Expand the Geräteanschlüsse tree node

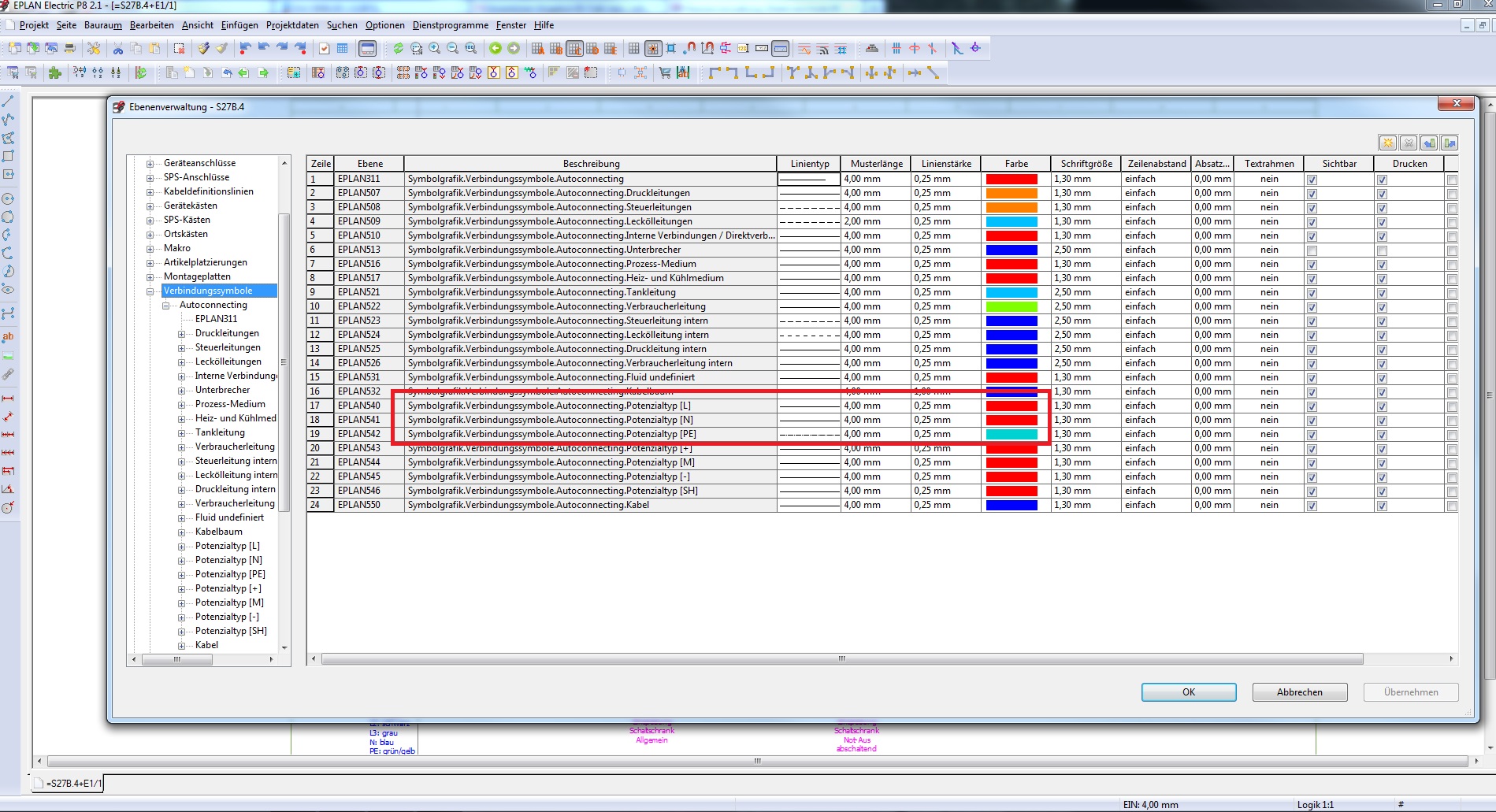point(150,164)
